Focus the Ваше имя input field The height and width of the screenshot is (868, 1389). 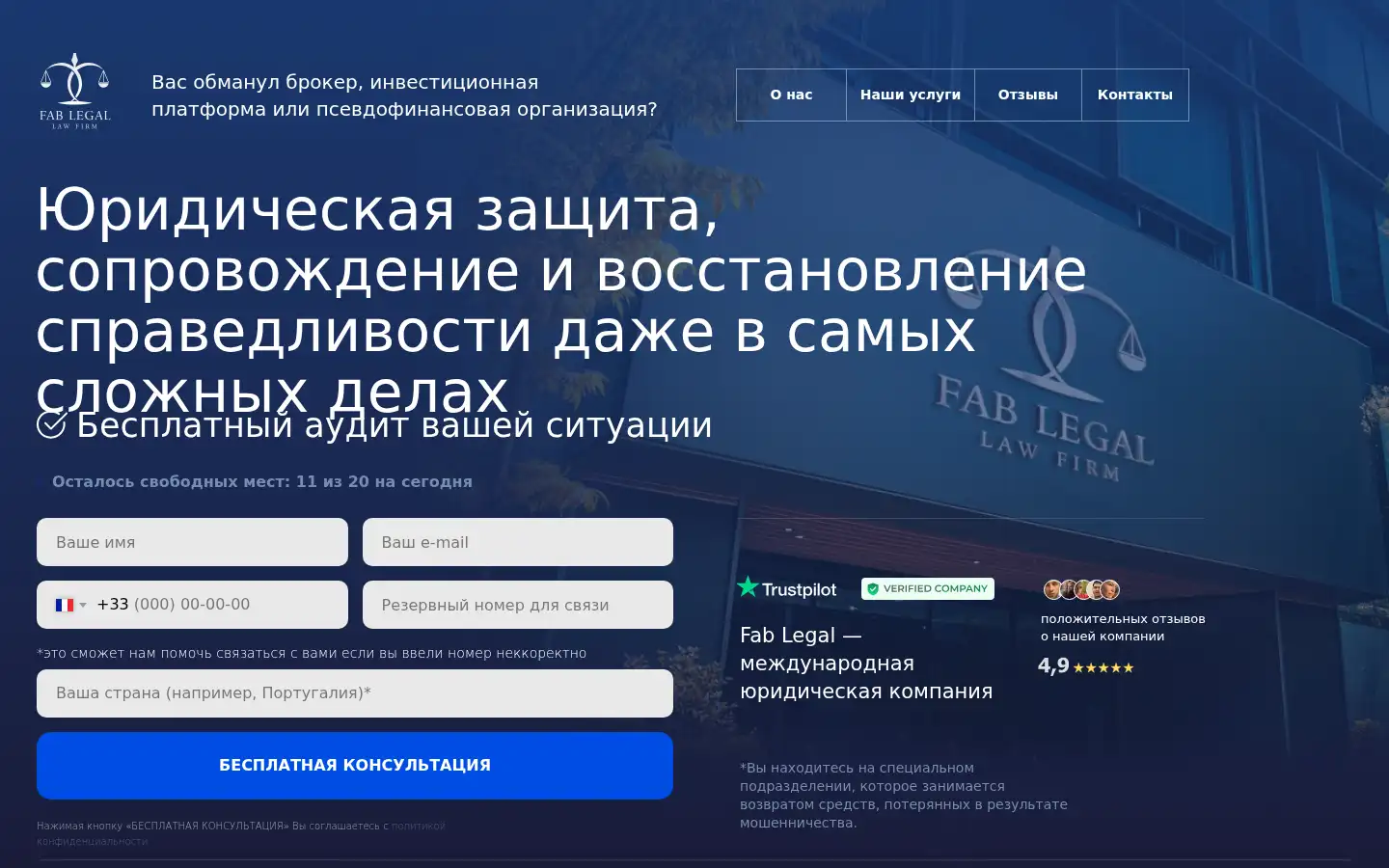pyautogui.click(x=192, y=542)
